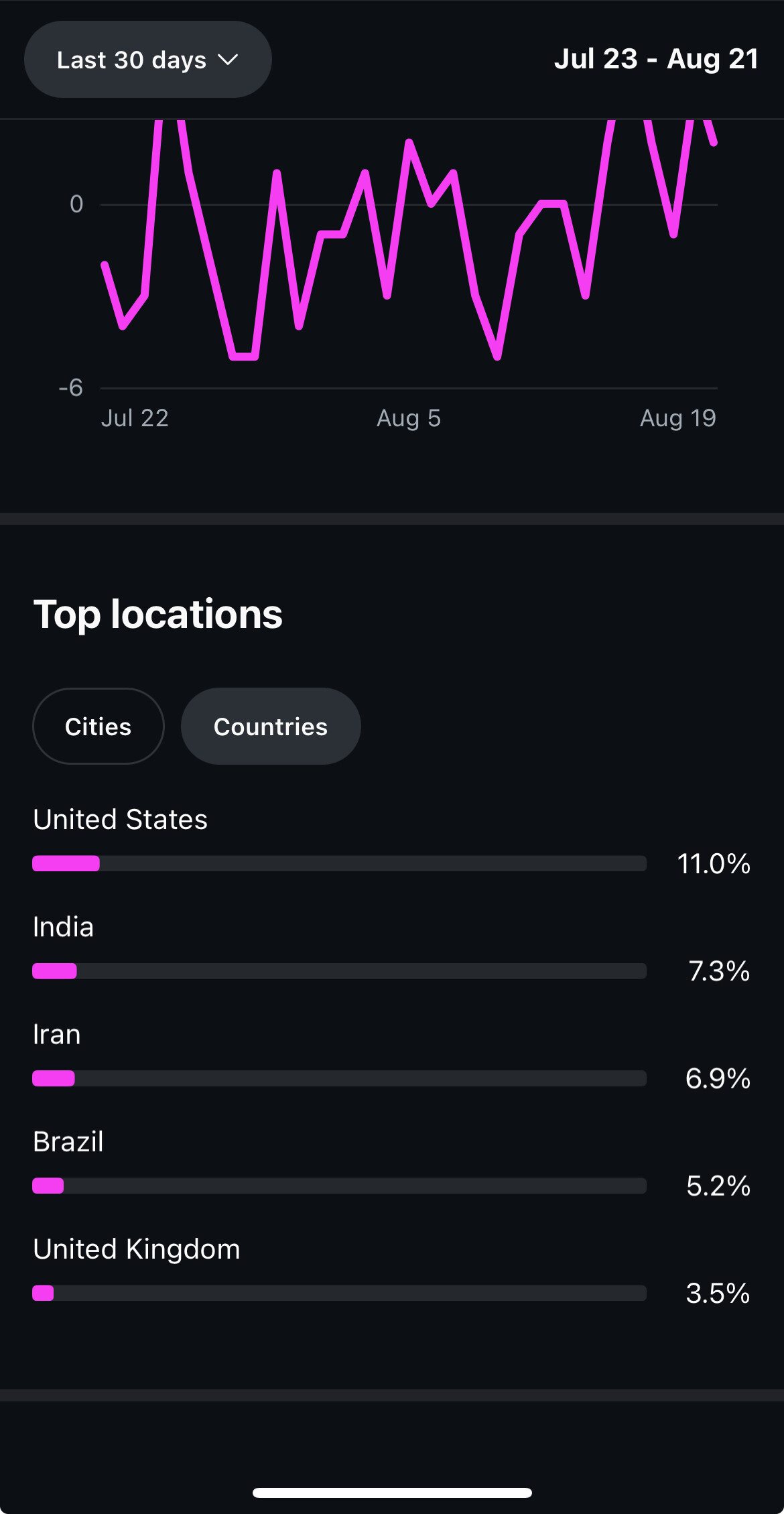The height and width of the screenshot is (1514, 784).
Task: Tap the Jul 23 - Aug 21 date range
Action: click(x=656, y=59)
